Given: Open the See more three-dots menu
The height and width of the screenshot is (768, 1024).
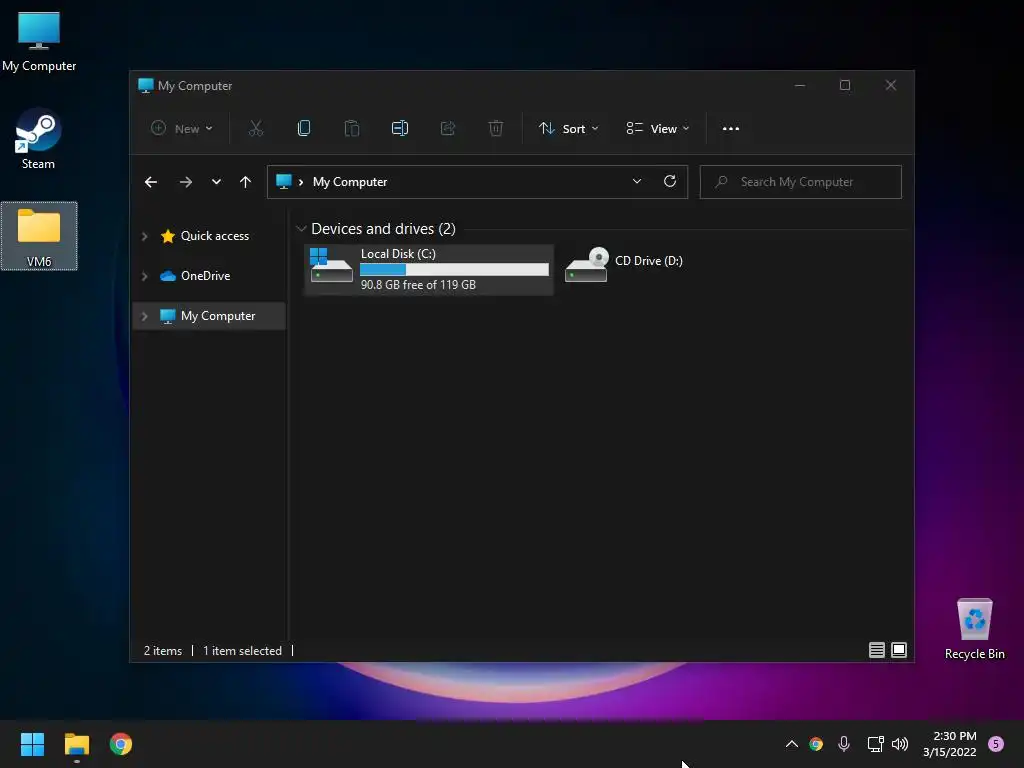Looking at the screenshot, I should tap(731, 129).
